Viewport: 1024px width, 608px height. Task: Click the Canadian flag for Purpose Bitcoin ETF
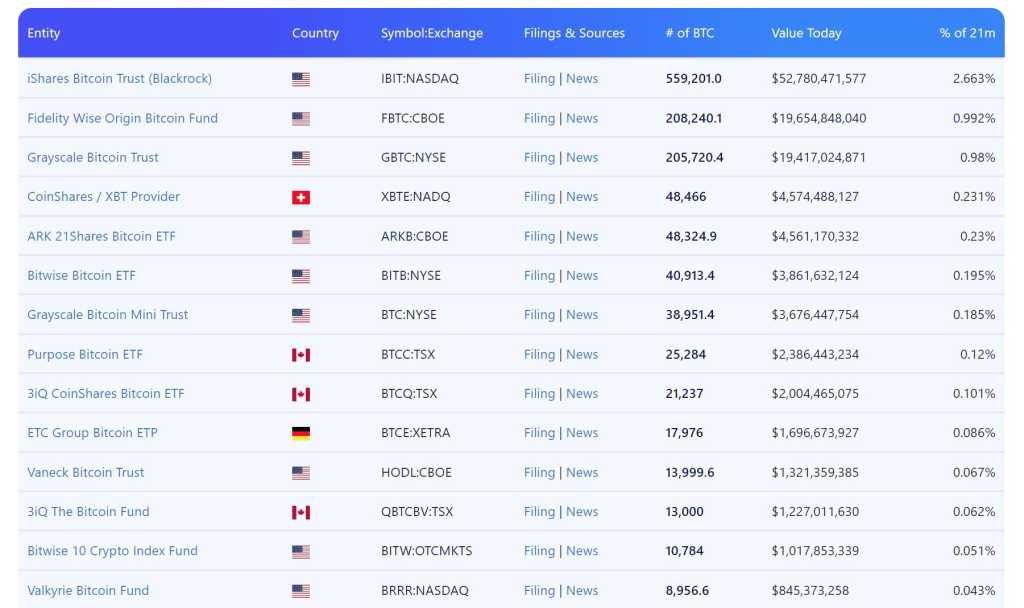[x=300, y=355]
